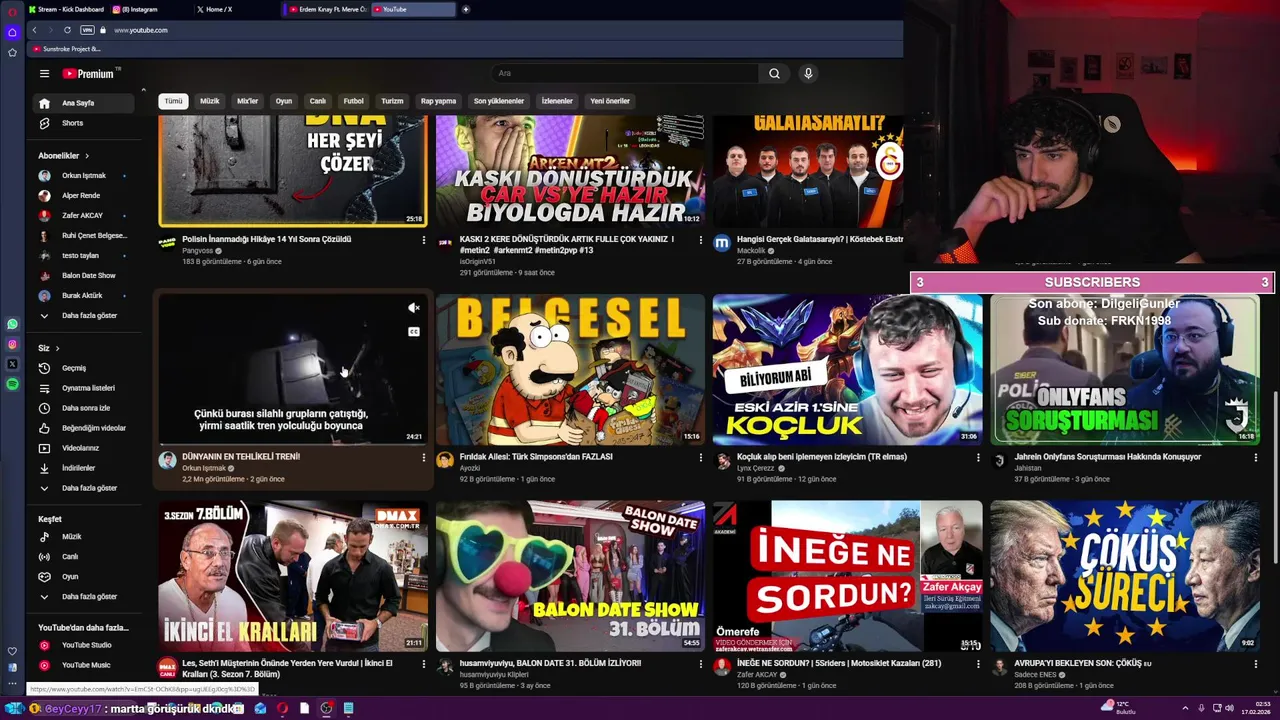Open BELGESEL Fırıldak Ailesi thumbnail
1280x720 pixels.
tap(570, 369)
